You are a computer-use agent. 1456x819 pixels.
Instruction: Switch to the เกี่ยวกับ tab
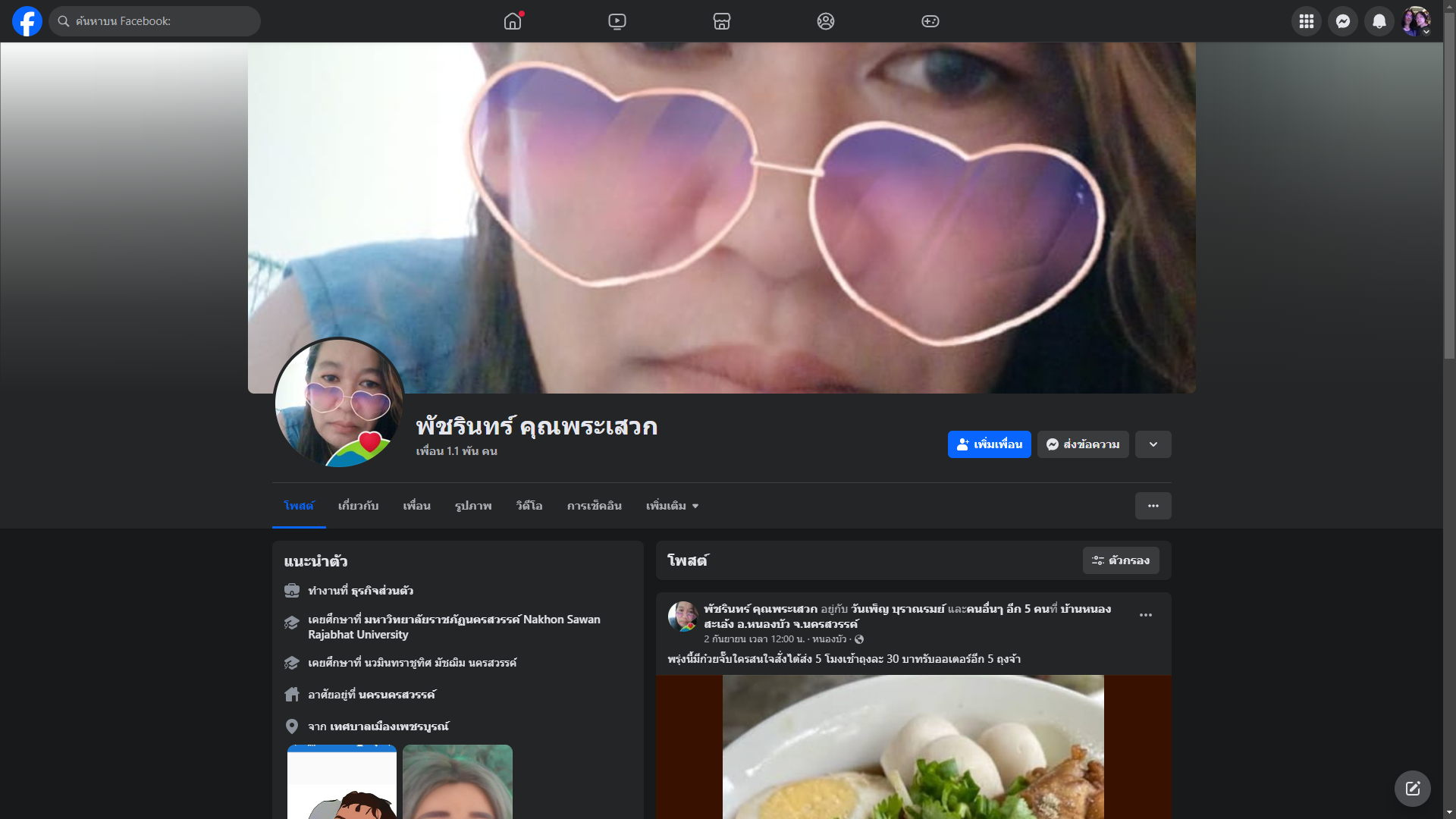(358, 506)
